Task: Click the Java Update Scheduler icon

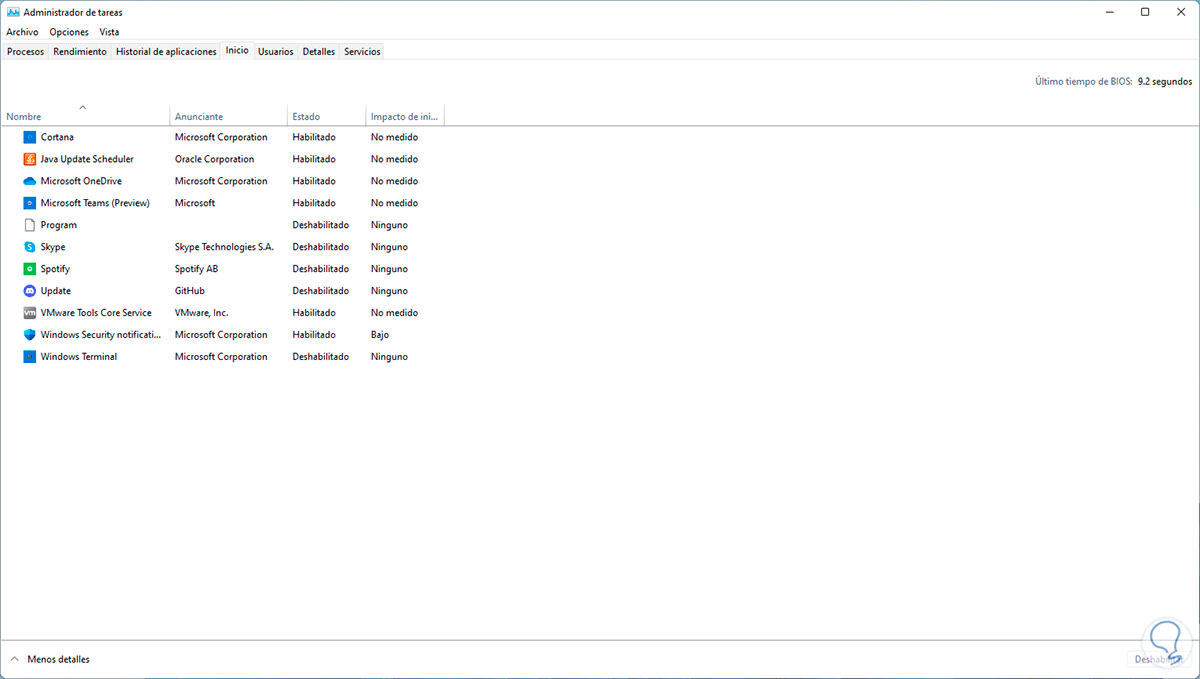Action: [x=29, y=159]
